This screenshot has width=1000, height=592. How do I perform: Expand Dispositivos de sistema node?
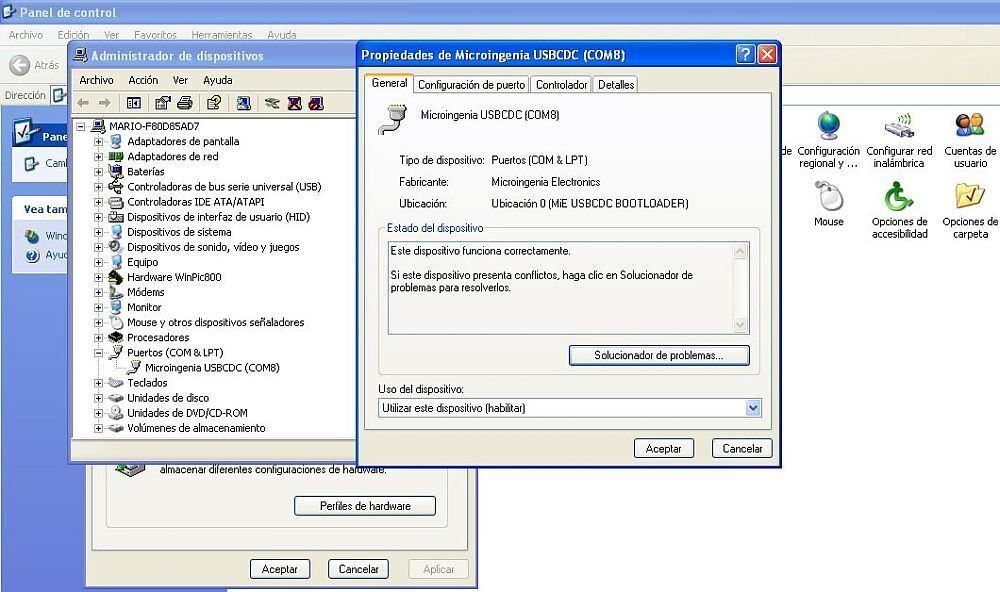click(98, 232)
